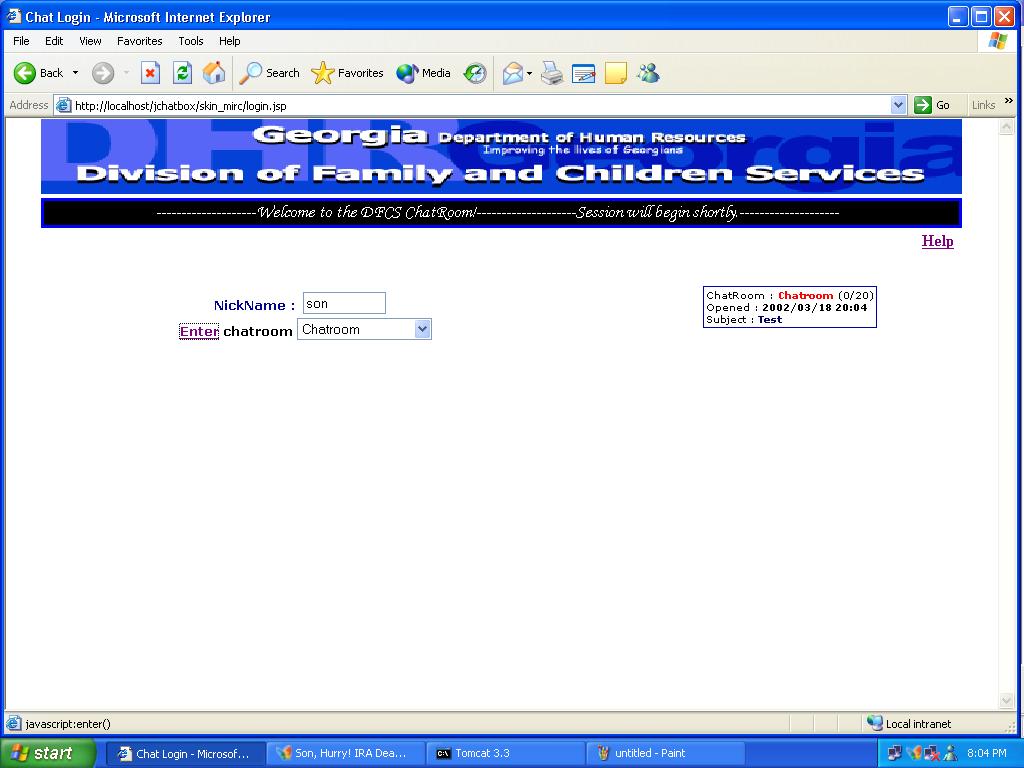Screen dimensions: 1024x768
Task: Click the address bar URL field
Action: pos(480,105)
